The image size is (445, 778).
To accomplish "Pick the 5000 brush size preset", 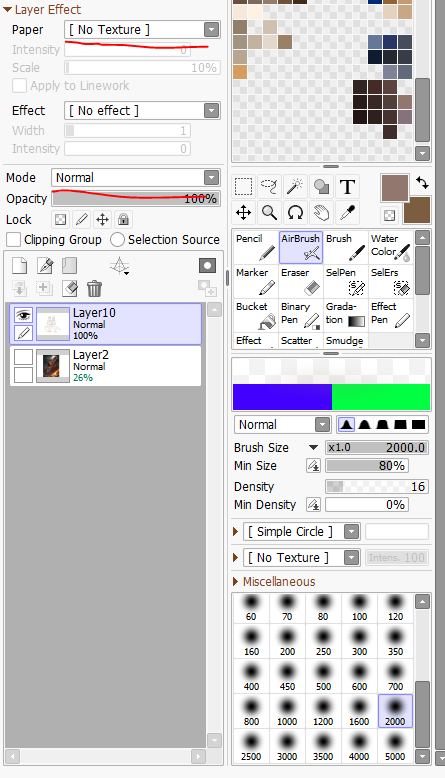I will [395, 746].
